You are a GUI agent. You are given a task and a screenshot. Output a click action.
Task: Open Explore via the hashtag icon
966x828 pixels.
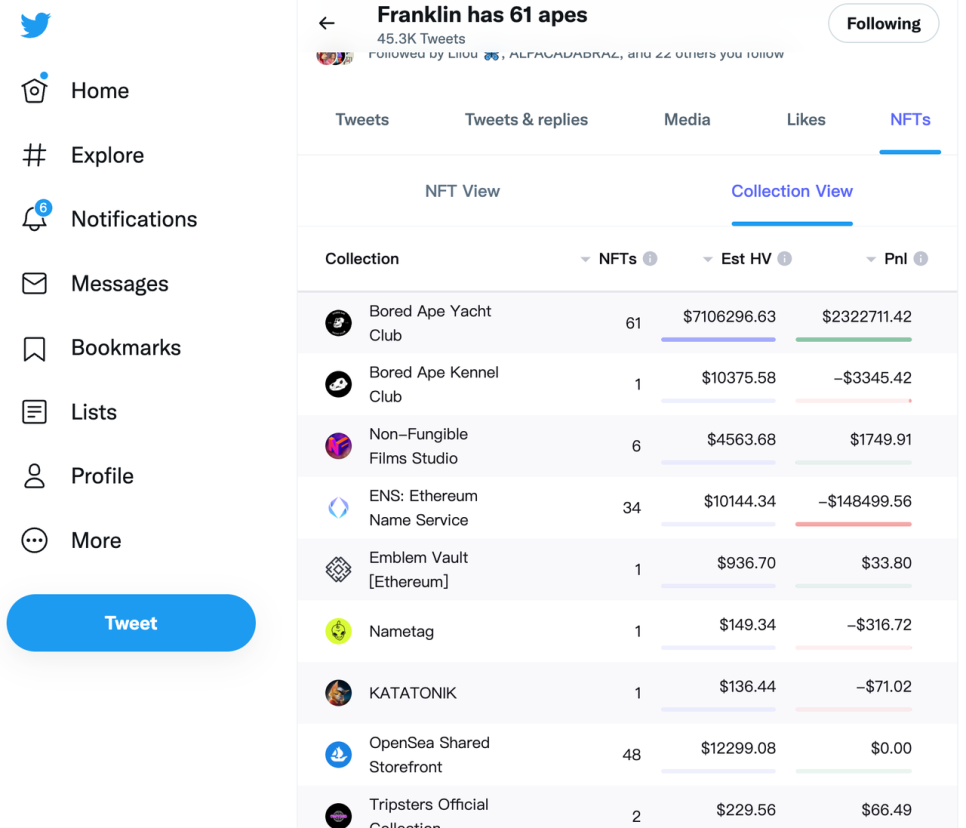click(x=34, y=155)
